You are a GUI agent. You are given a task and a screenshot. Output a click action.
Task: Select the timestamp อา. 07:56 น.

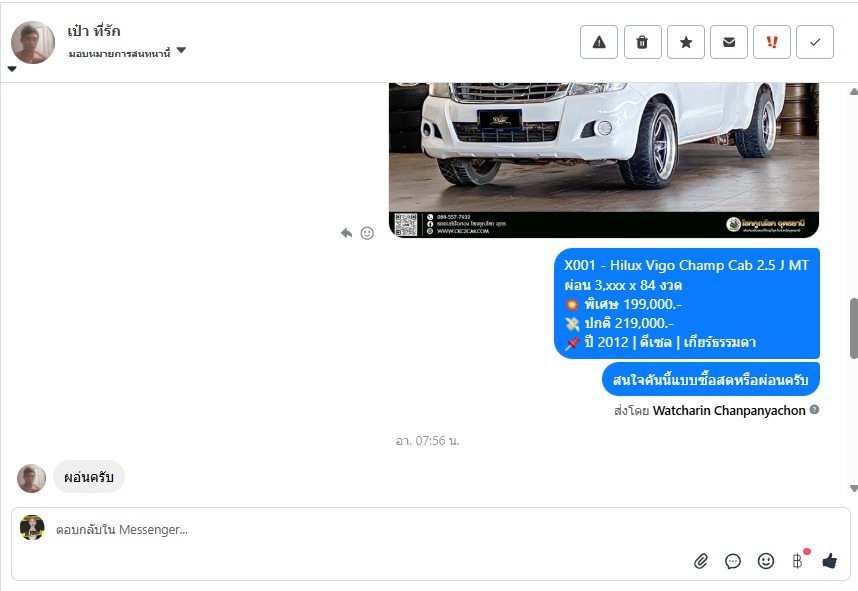pyautogui.click(x=427, y=441)
